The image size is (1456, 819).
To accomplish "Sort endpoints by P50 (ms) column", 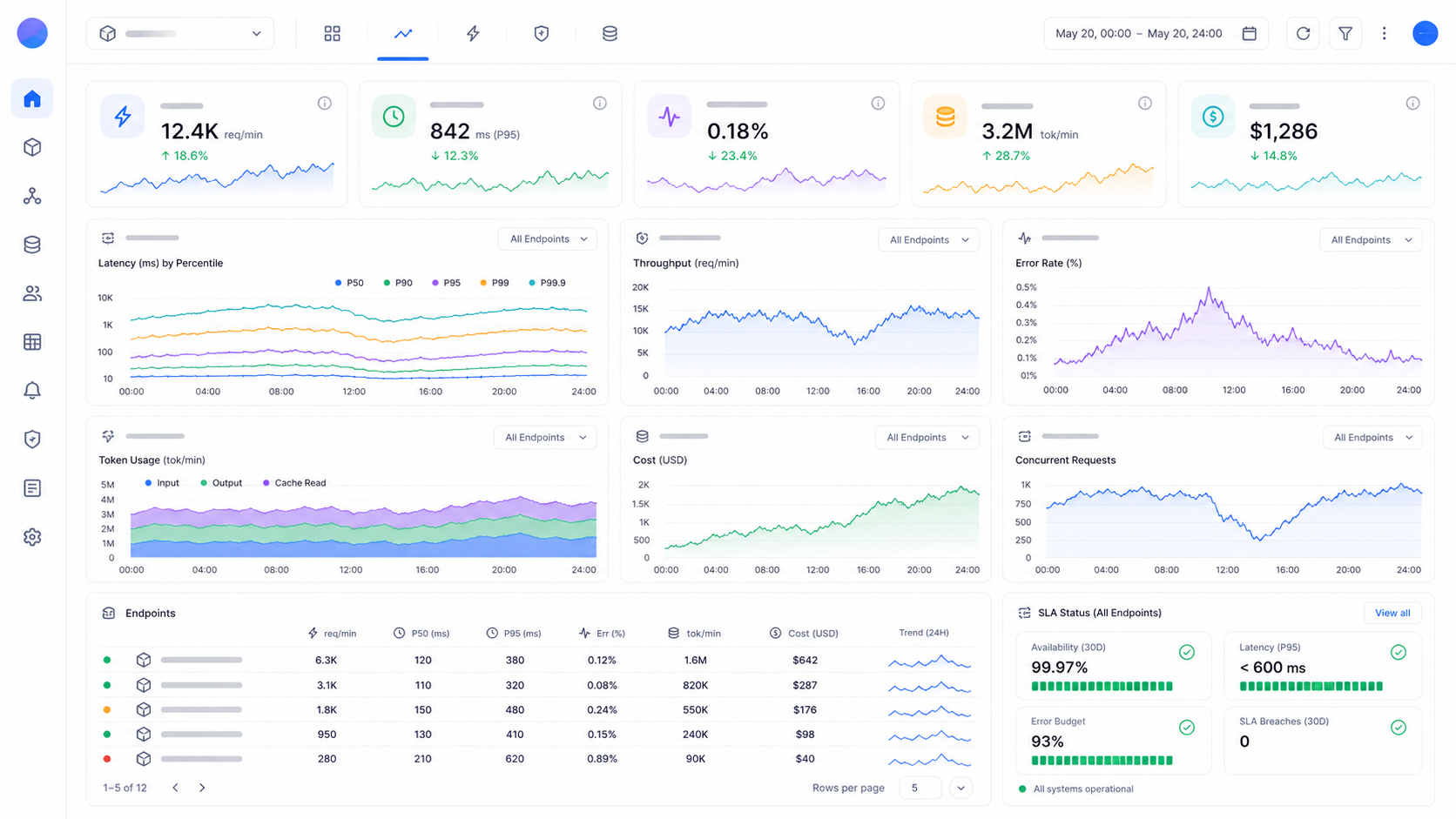I will [421, 633].
